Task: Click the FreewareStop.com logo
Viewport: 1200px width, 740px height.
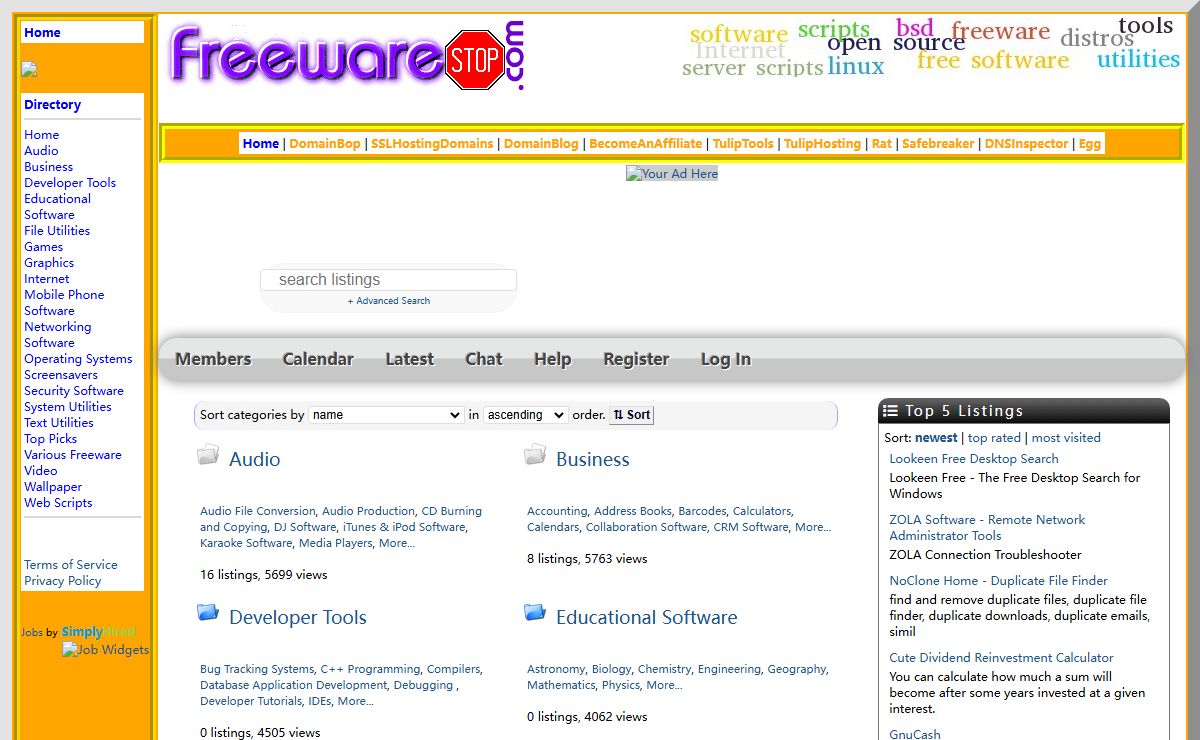Action: point(346,56)
